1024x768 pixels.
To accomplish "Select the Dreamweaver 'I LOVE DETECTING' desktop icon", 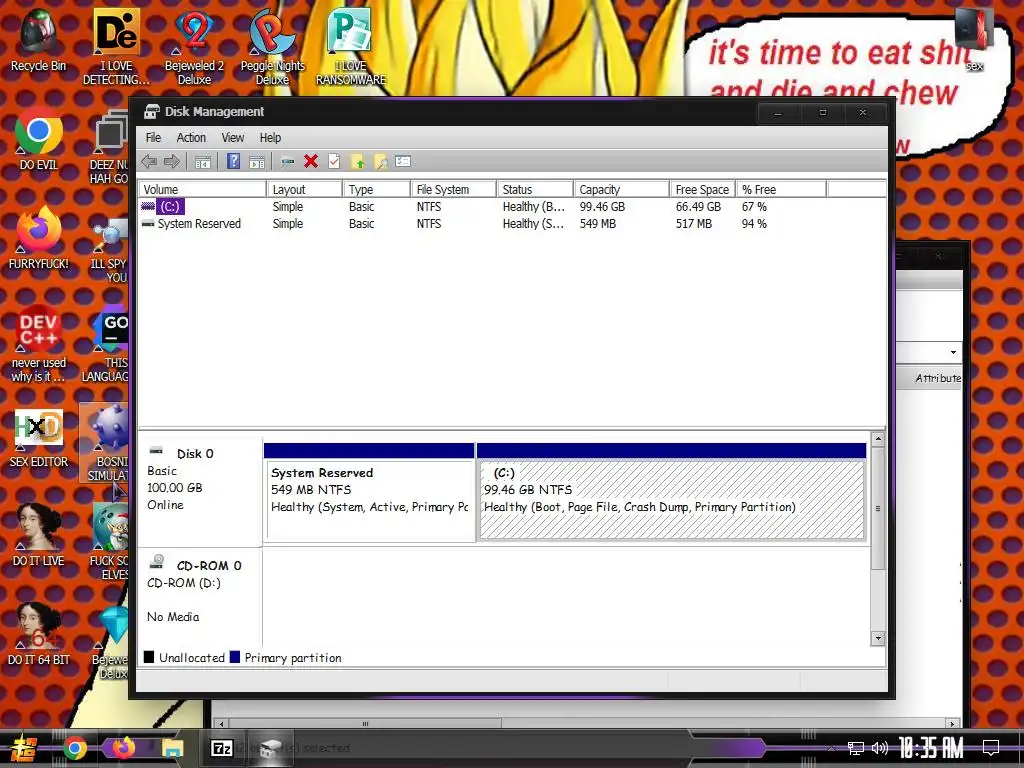I will coord(116,47).
